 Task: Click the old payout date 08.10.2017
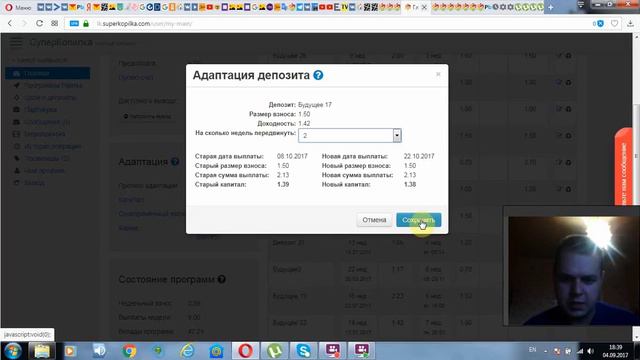292,156
